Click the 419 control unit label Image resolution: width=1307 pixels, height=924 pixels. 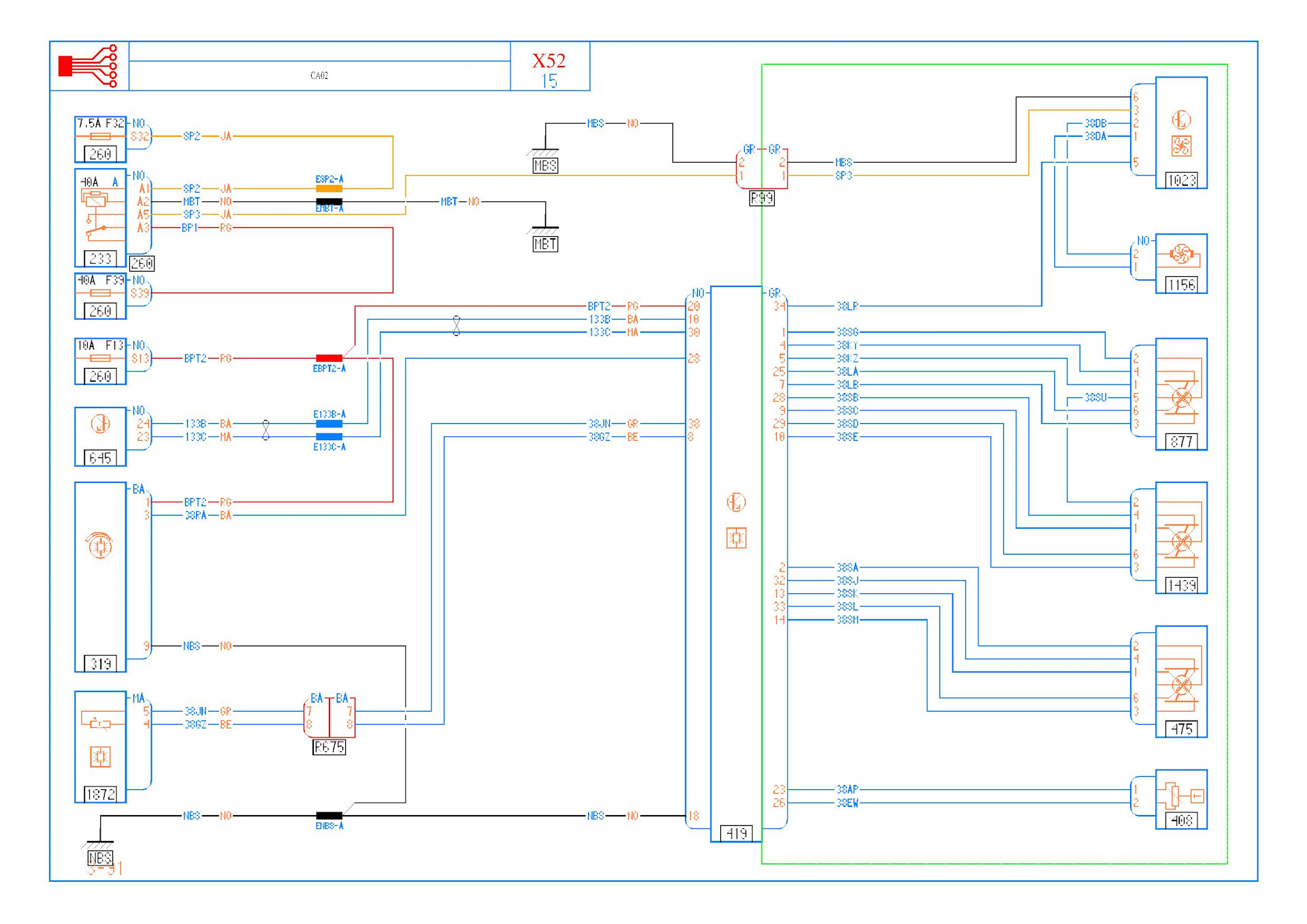pos(736,833)
